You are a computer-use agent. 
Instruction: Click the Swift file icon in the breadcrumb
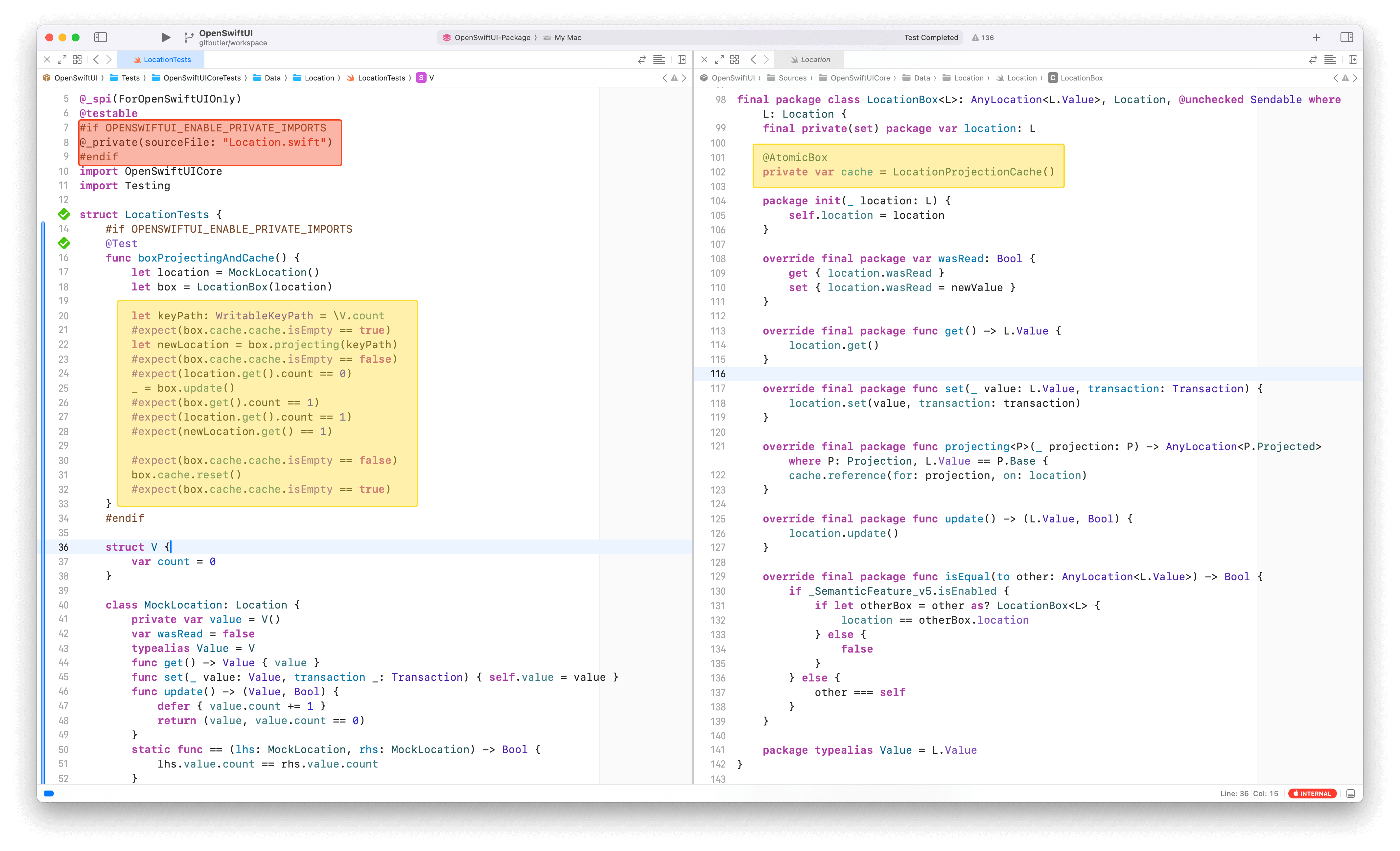coord(352,78)
